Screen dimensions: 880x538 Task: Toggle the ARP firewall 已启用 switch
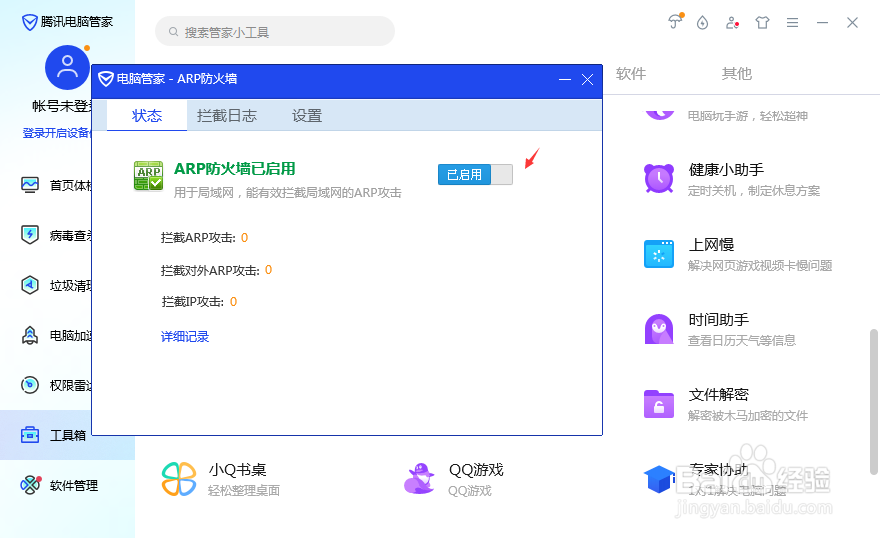click(x=475, y=174)
